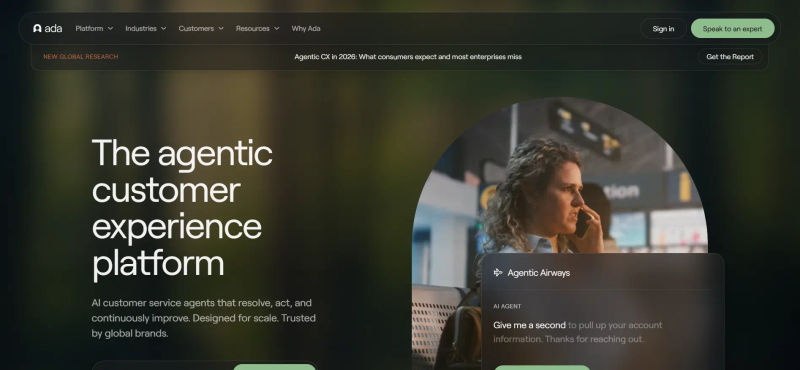Click the Ada logo

click(47, 29)
